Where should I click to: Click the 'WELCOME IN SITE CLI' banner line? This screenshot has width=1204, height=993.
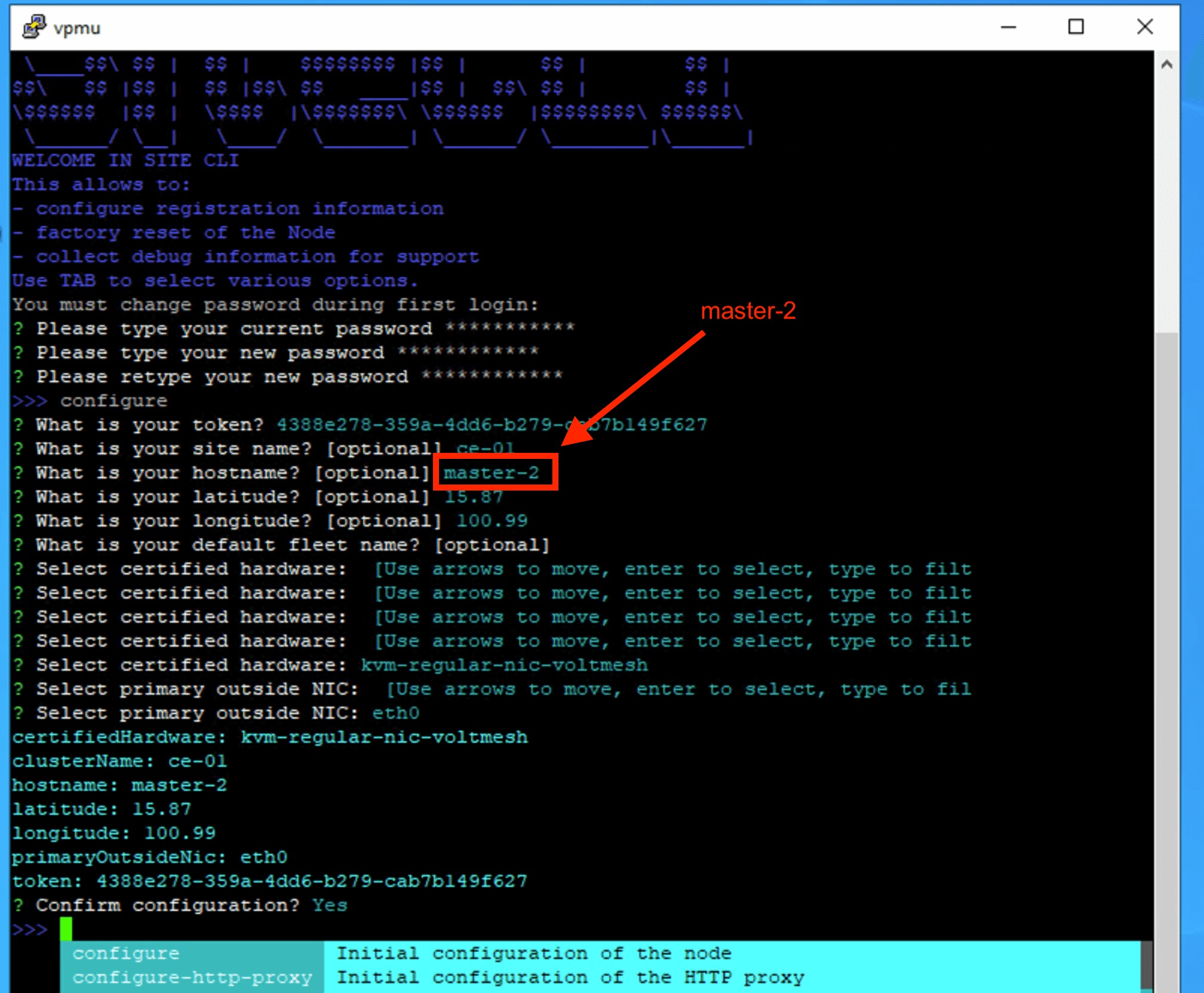click(125, 160)
